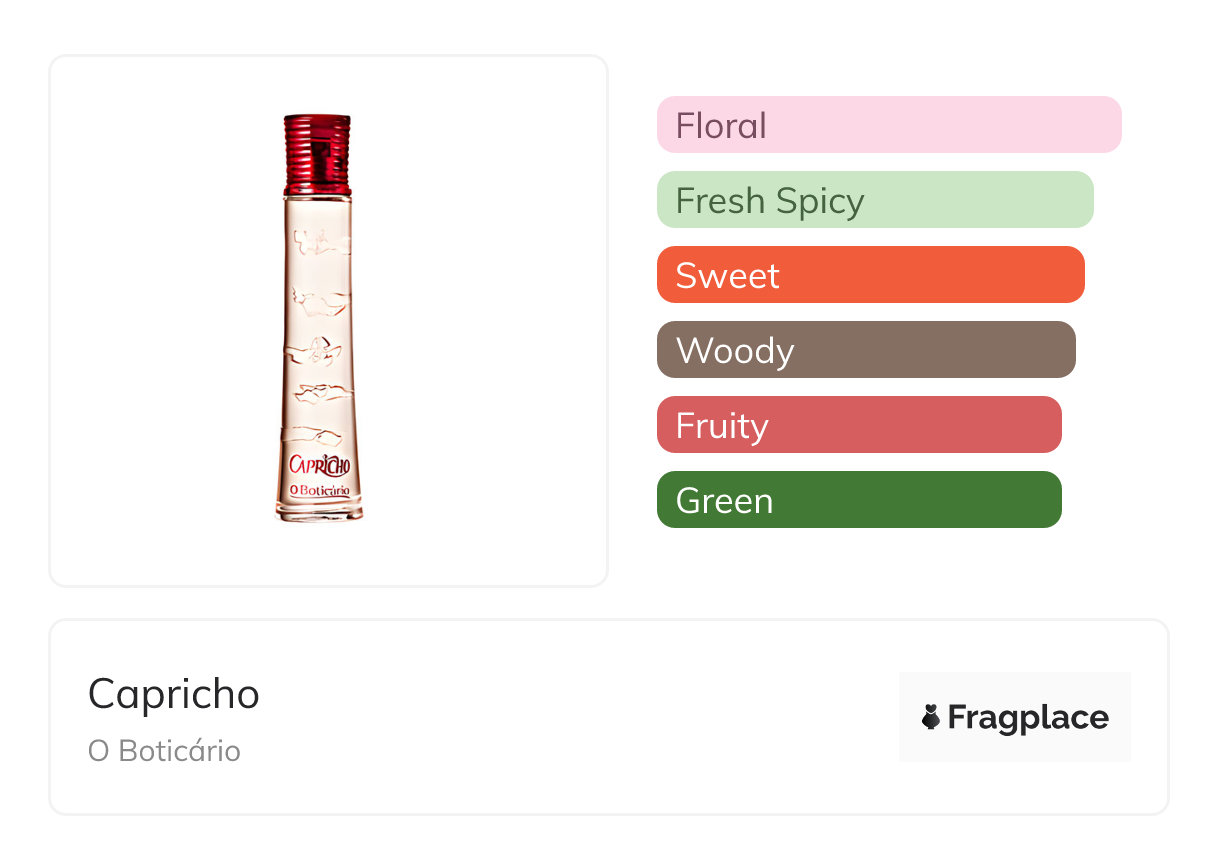Choose the orange Sweet accord bar

point(870,275)
